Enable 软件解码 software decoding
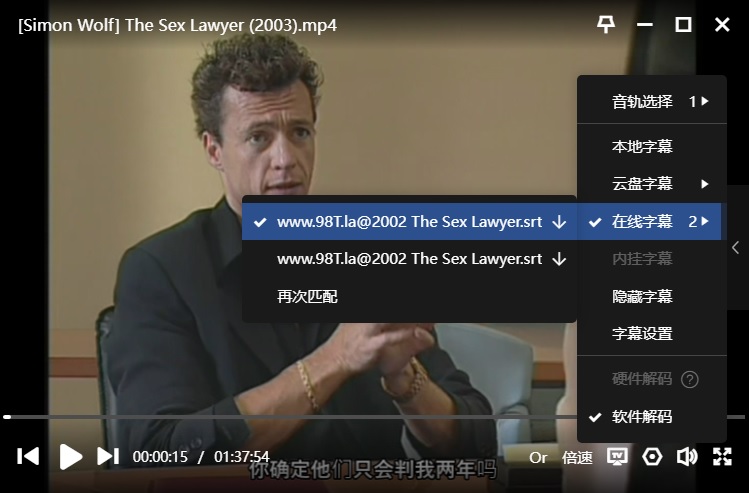 pos(642,417)
